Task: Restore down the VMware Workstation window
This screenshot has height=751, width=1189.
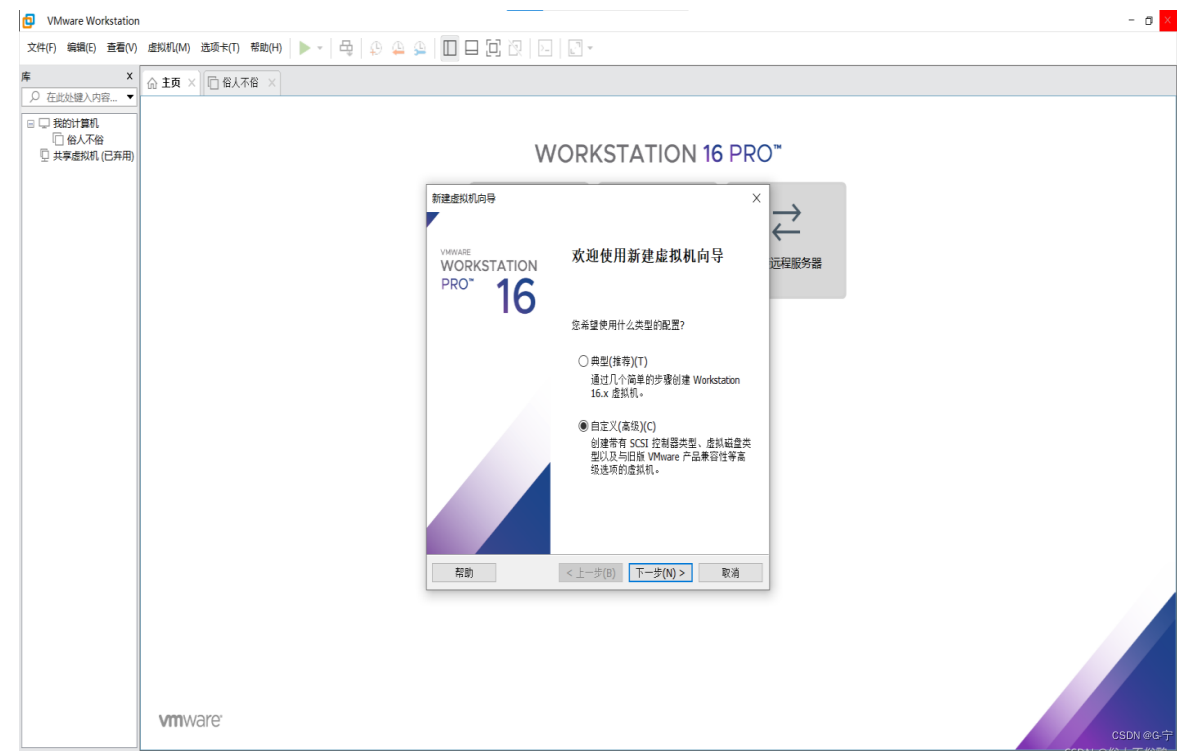Action: (1149, 20)
